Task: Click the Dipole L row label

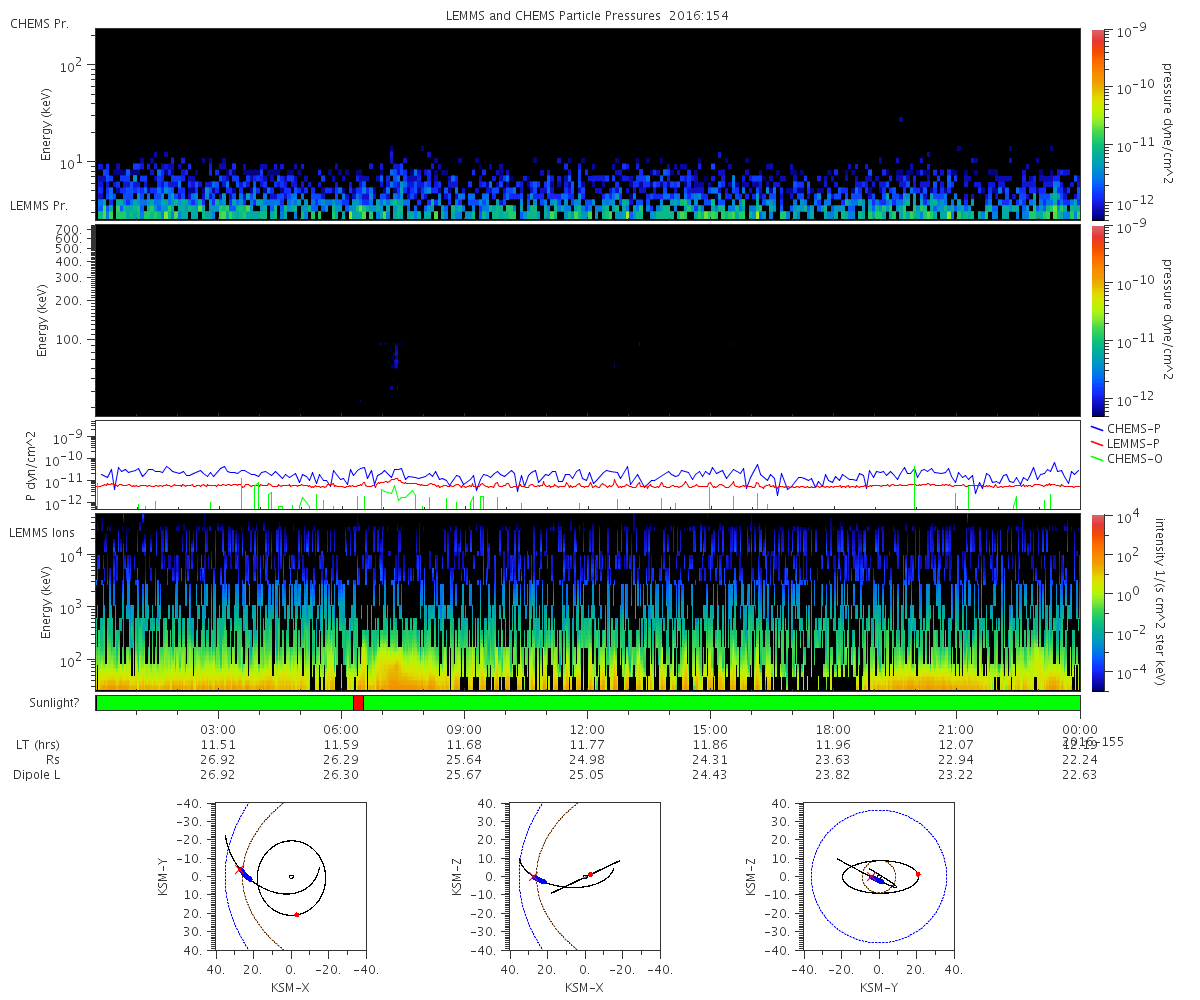Action: click(36, 775)
